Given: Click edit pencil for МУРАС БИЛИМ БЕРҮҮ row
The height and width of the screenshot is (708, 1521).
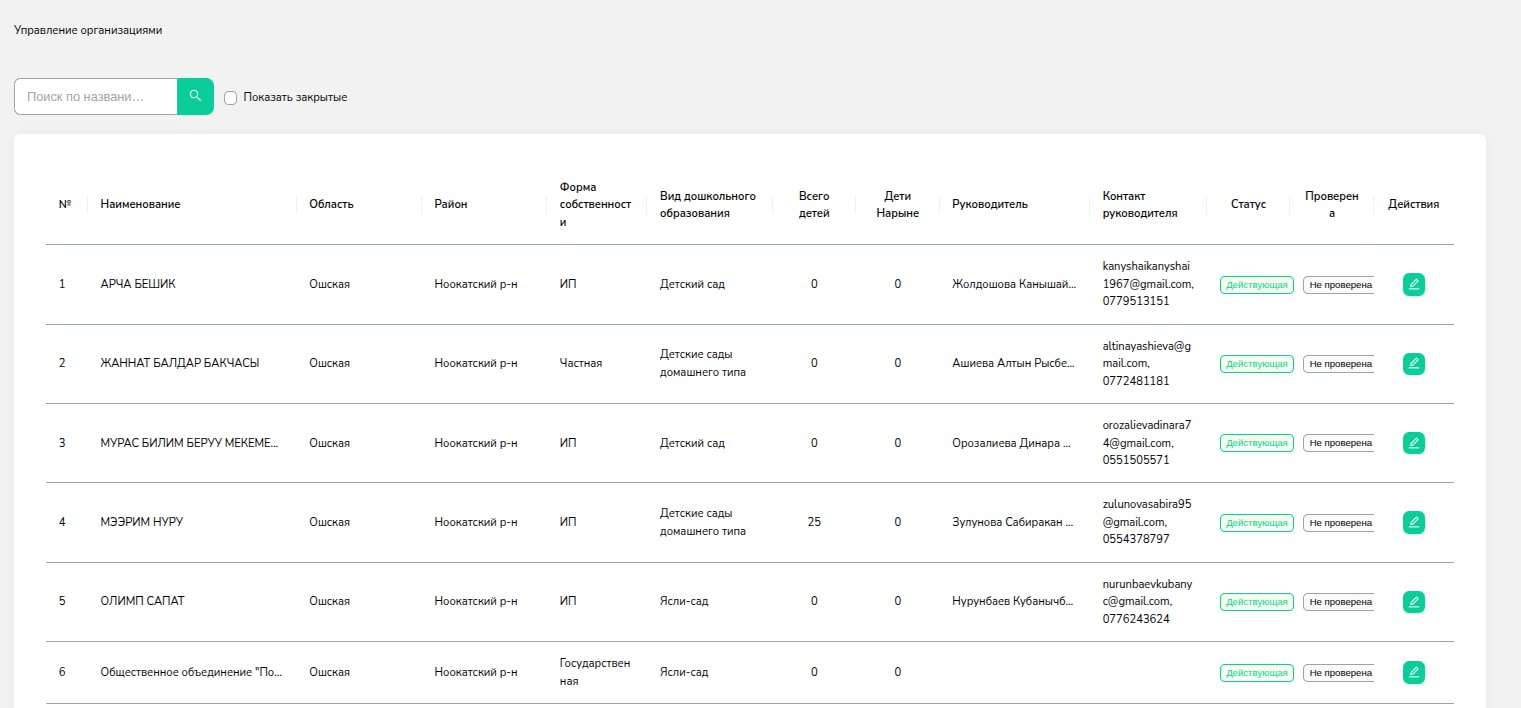Looking at the screenshot, I should click(1413, 443).
